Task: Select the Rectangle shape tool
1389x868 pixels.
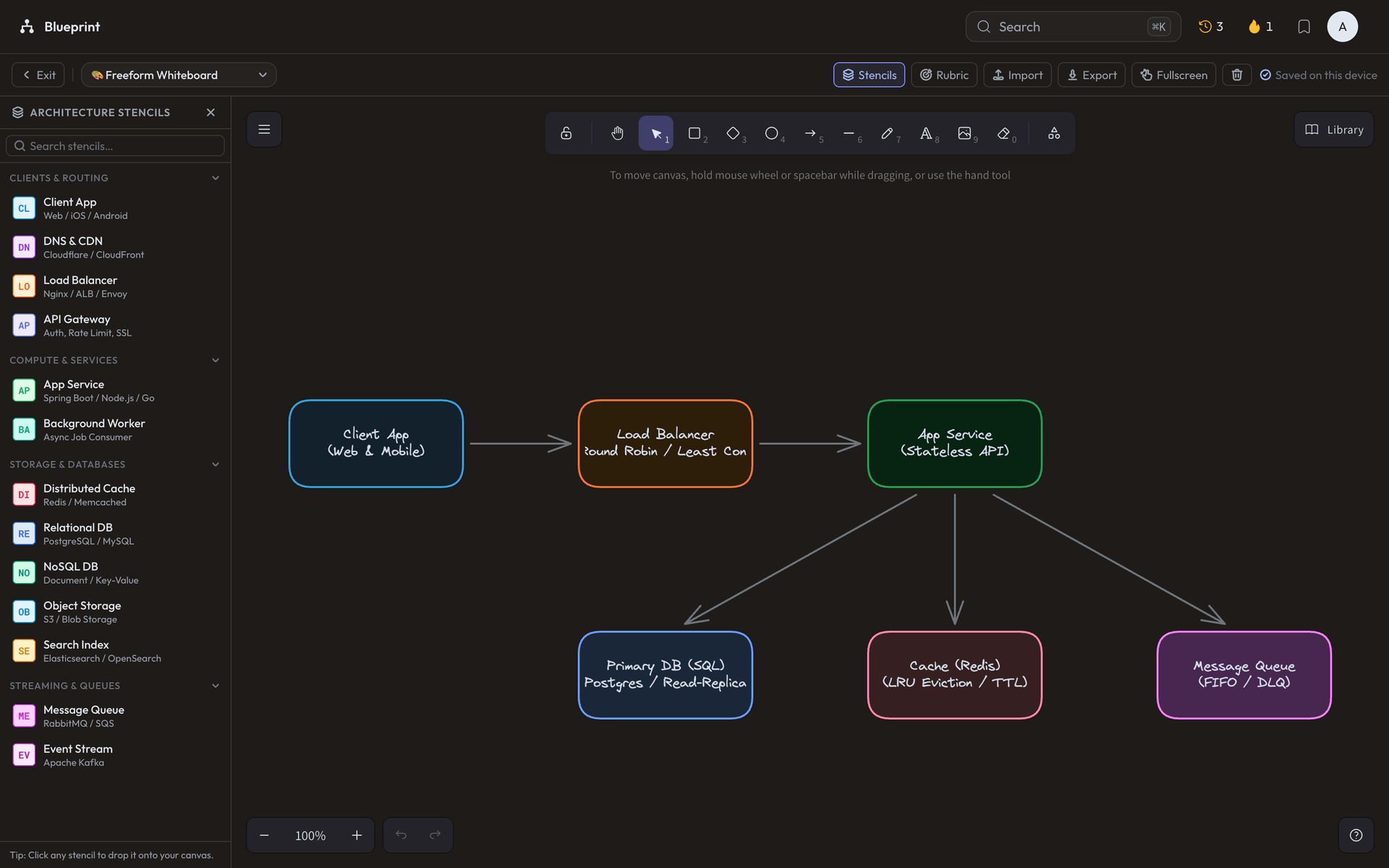Action: point(694,133)
